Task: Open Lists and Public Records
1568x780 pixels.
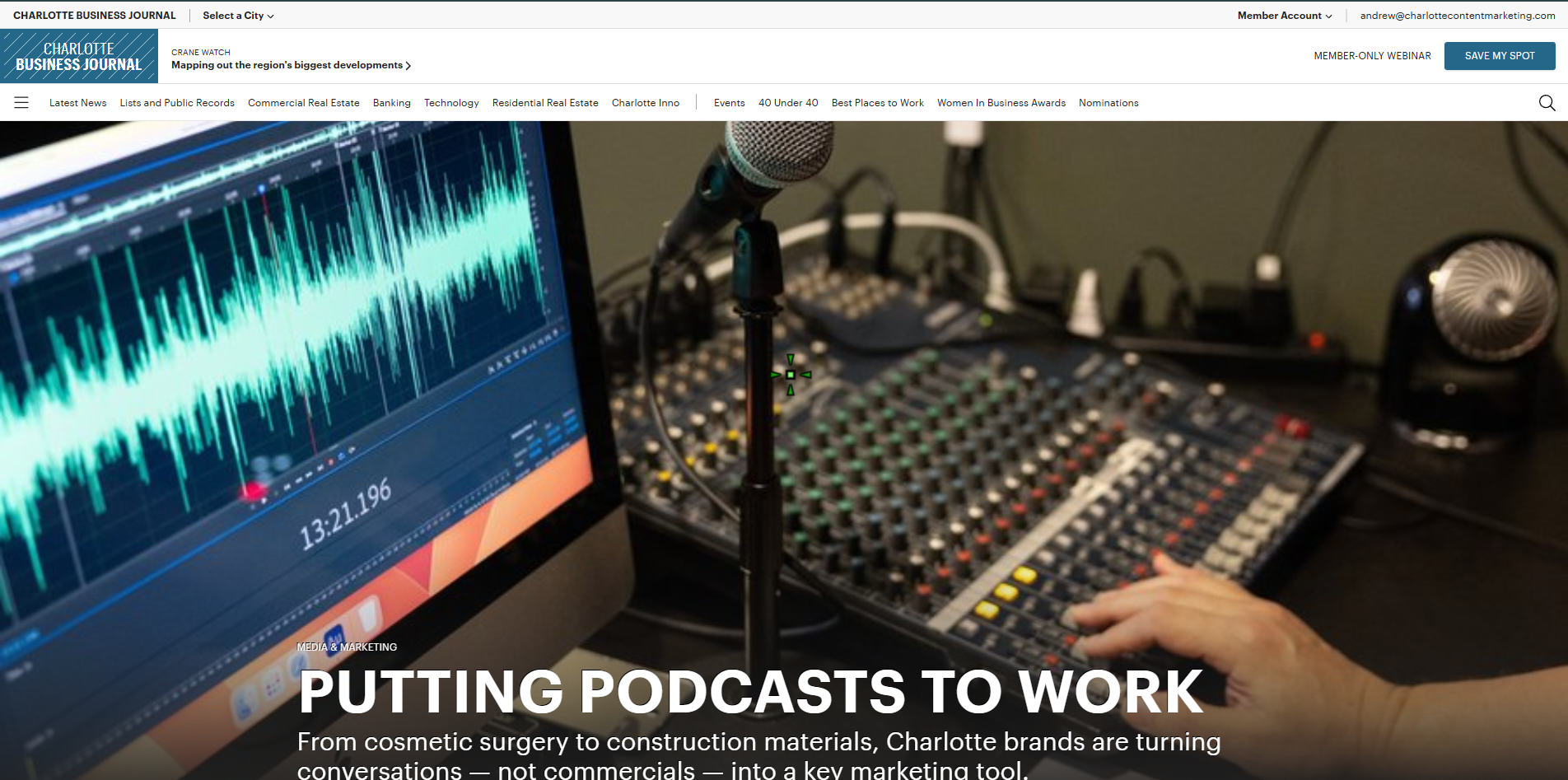Action: [x=176, y=102]
